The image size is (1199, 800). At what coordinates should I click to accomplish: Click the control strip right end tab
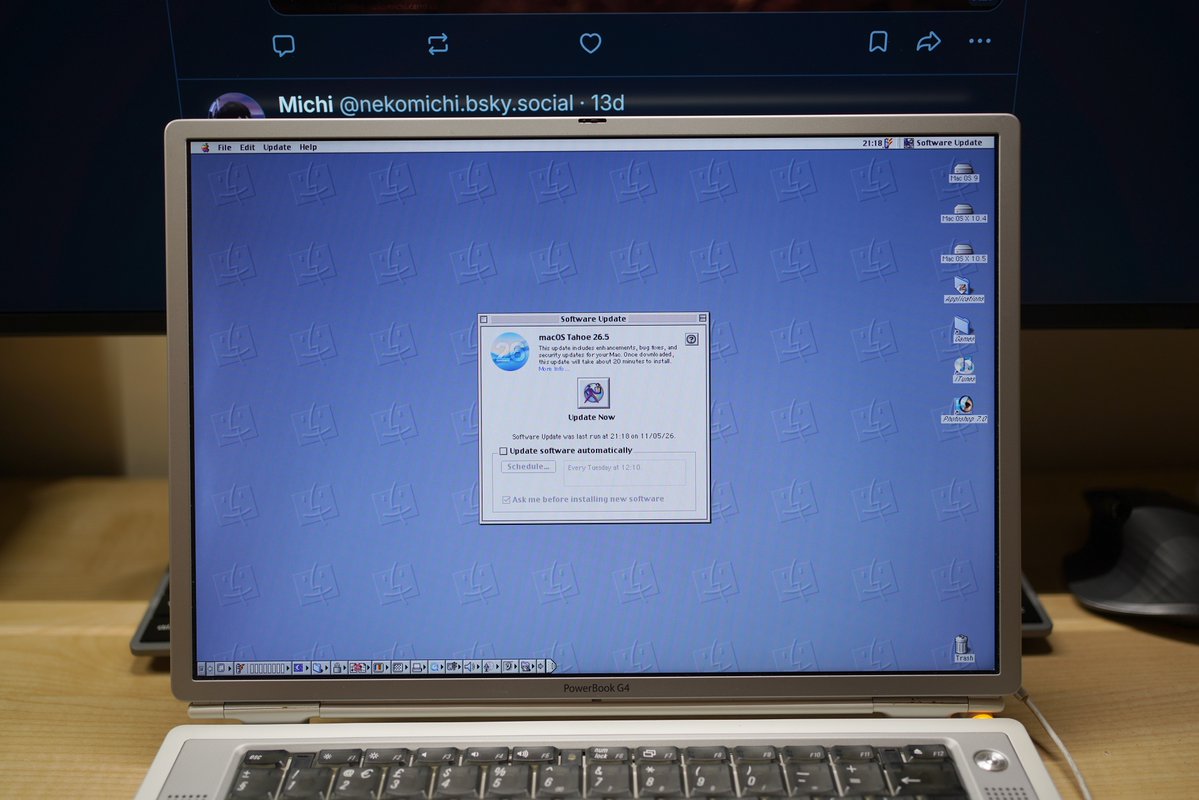[x=552, y=668]
